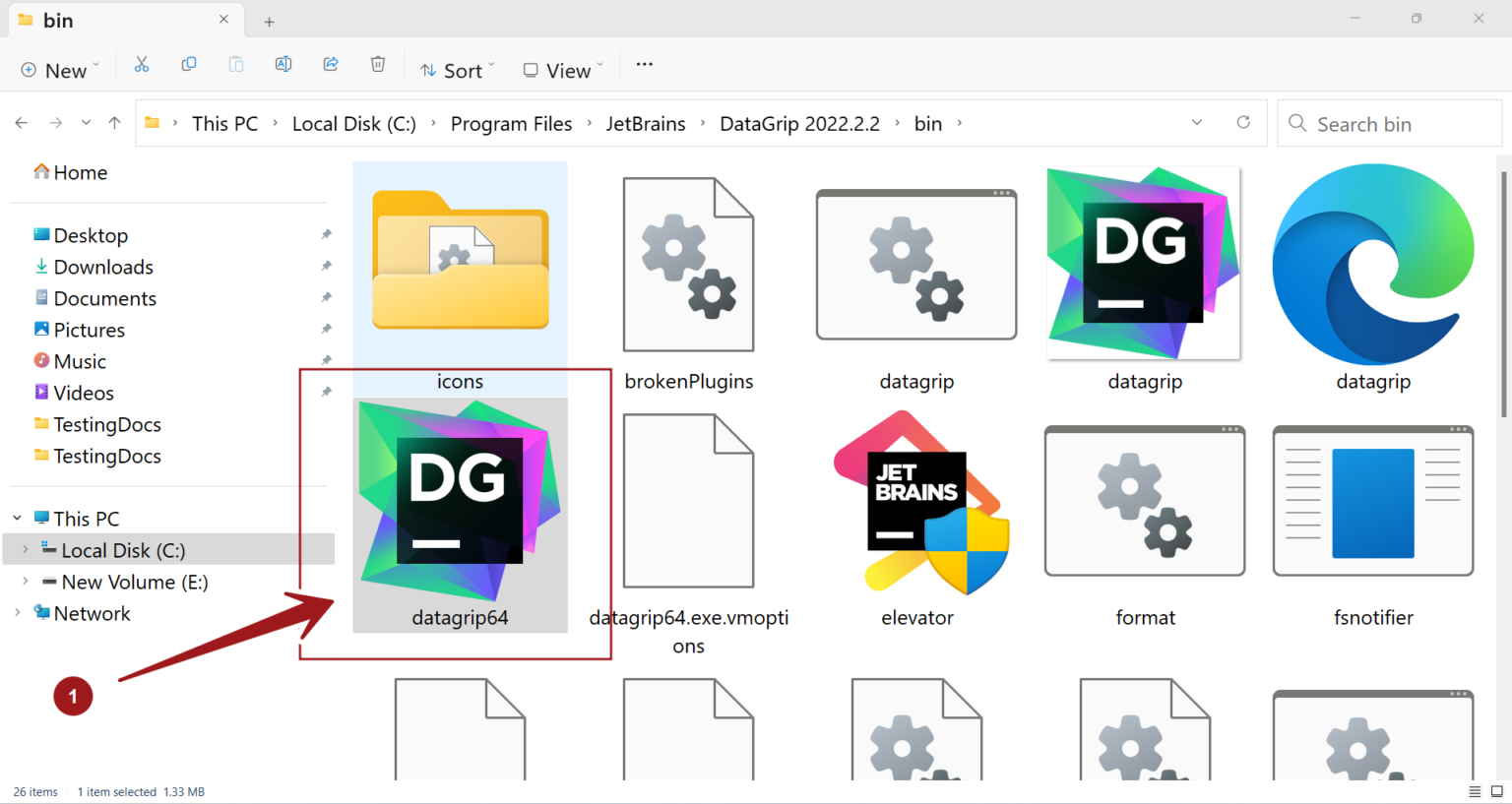This screenshot has width=1512, height=804.
Task: Open the View options dropdown
Action: point(560,69)
